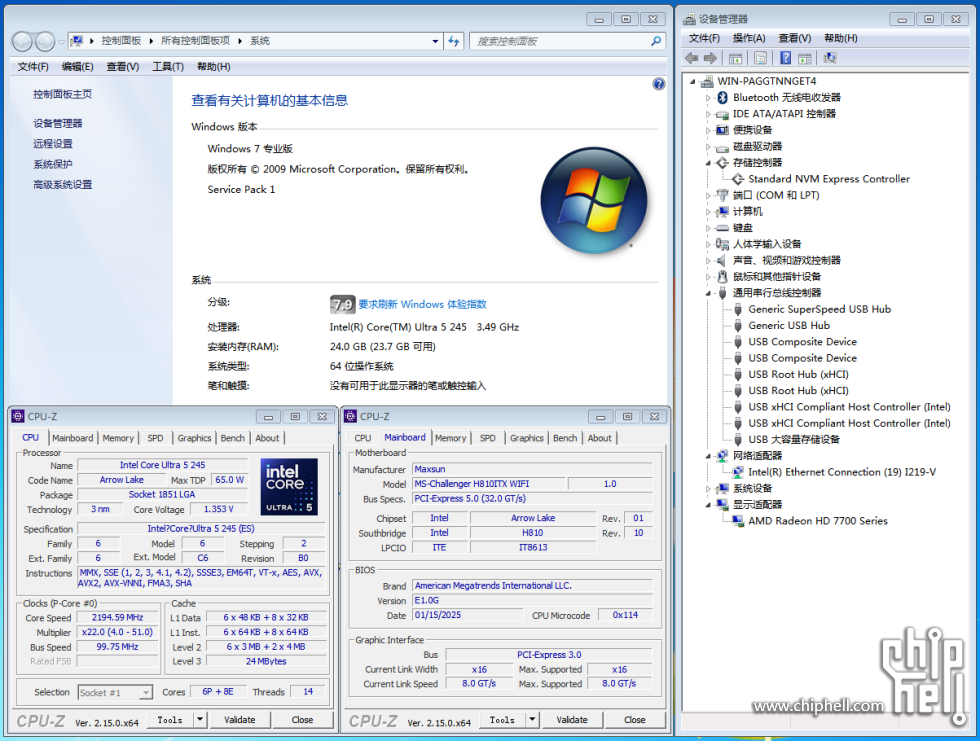
Task: Open Tools dropdown arrow in processor CPU-Z window
Action: point(200,720)
